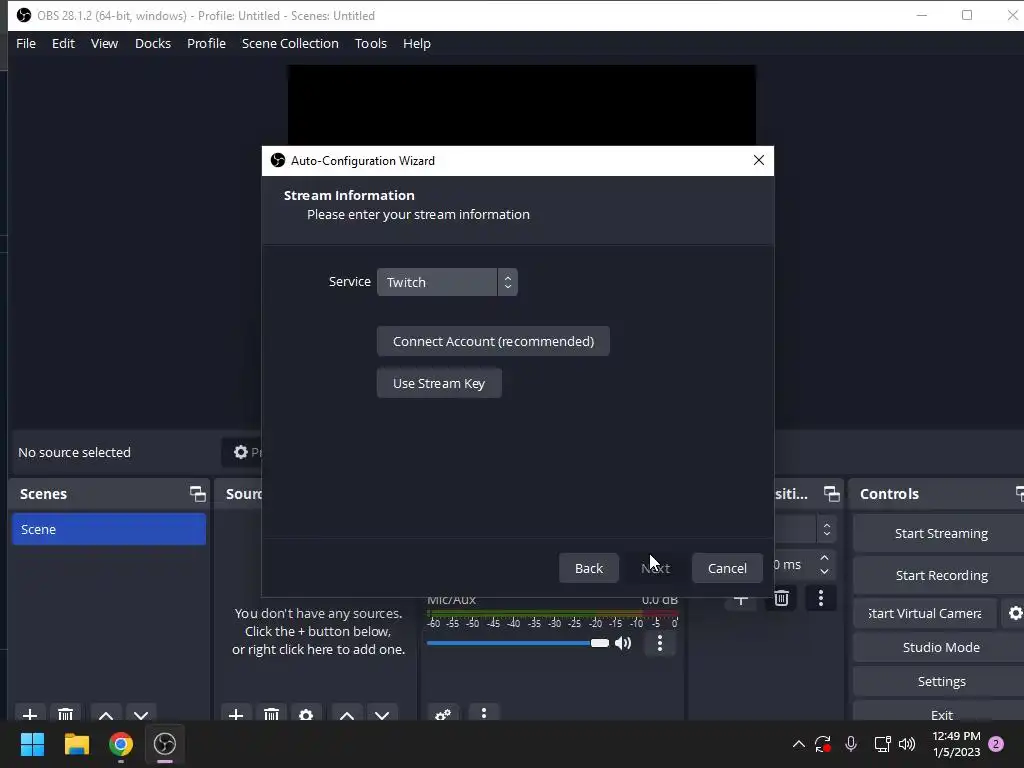Increase the transition duration value
The image size is (1024, 768).
pyautogui.click(x=824, y=558)
